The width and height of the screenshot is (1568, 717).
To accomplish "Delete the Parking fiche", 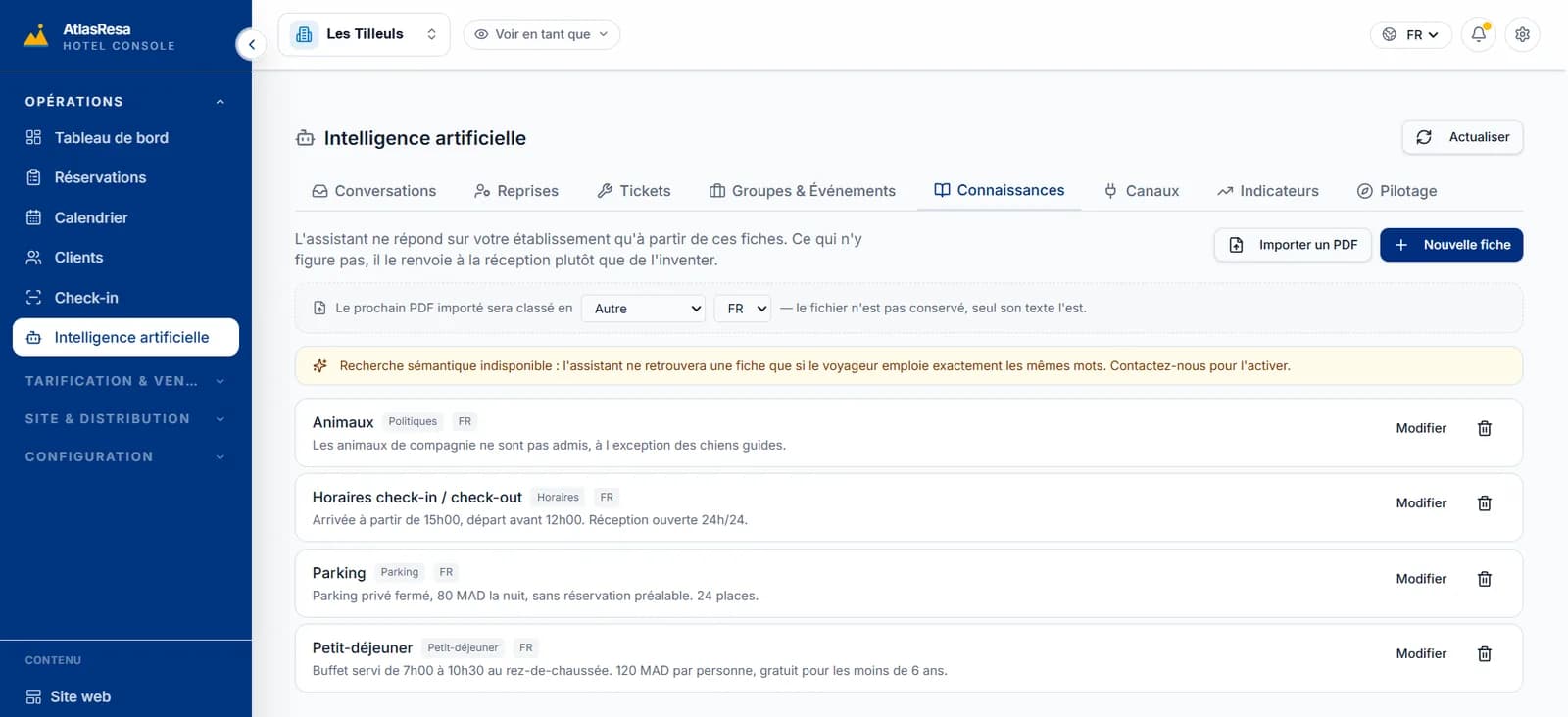I will (1485, 579).
